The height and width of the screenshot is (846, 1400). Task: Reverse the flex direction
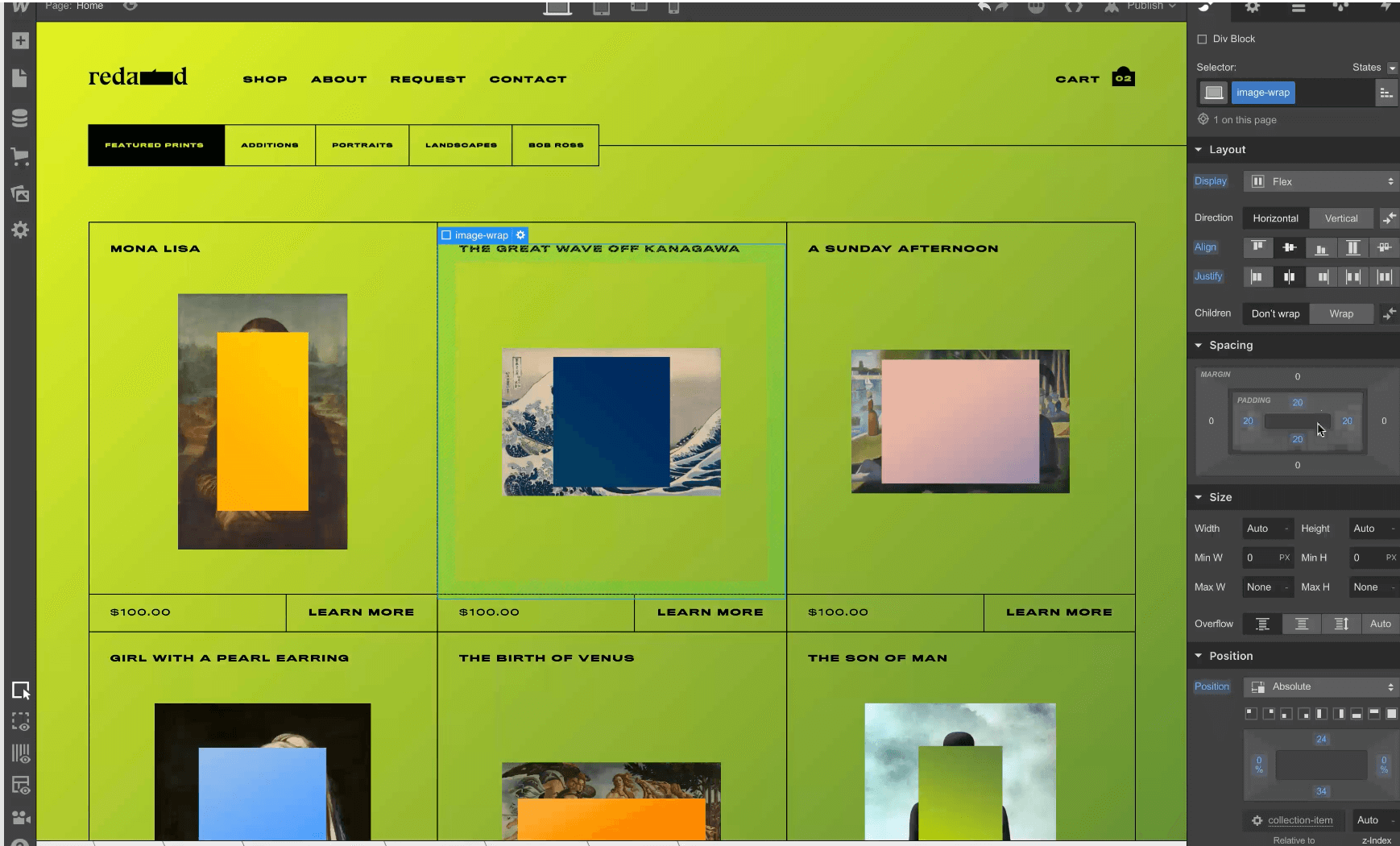point(1389,218)
